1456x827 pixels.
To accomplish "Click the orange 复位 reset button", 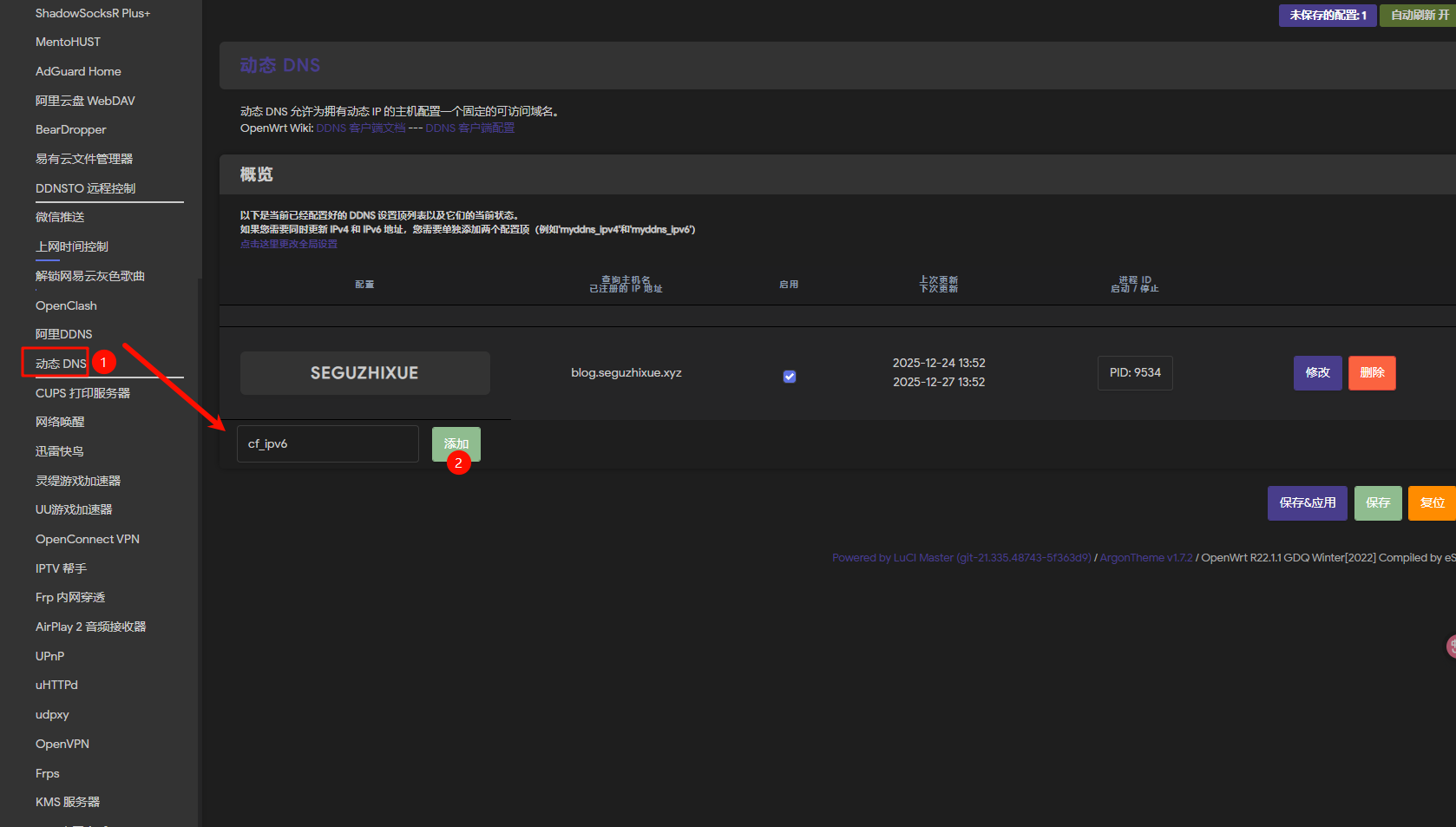I will 1432,503.
